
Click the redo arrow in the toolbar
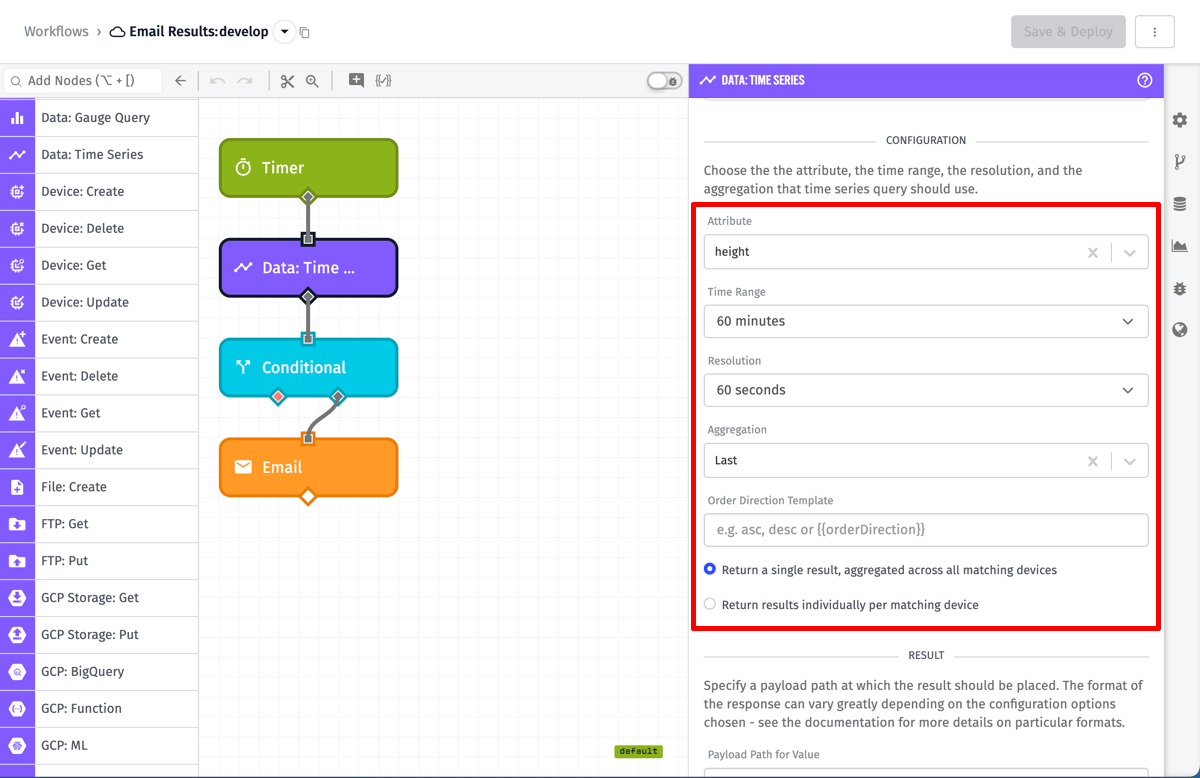tap(245, 81)
